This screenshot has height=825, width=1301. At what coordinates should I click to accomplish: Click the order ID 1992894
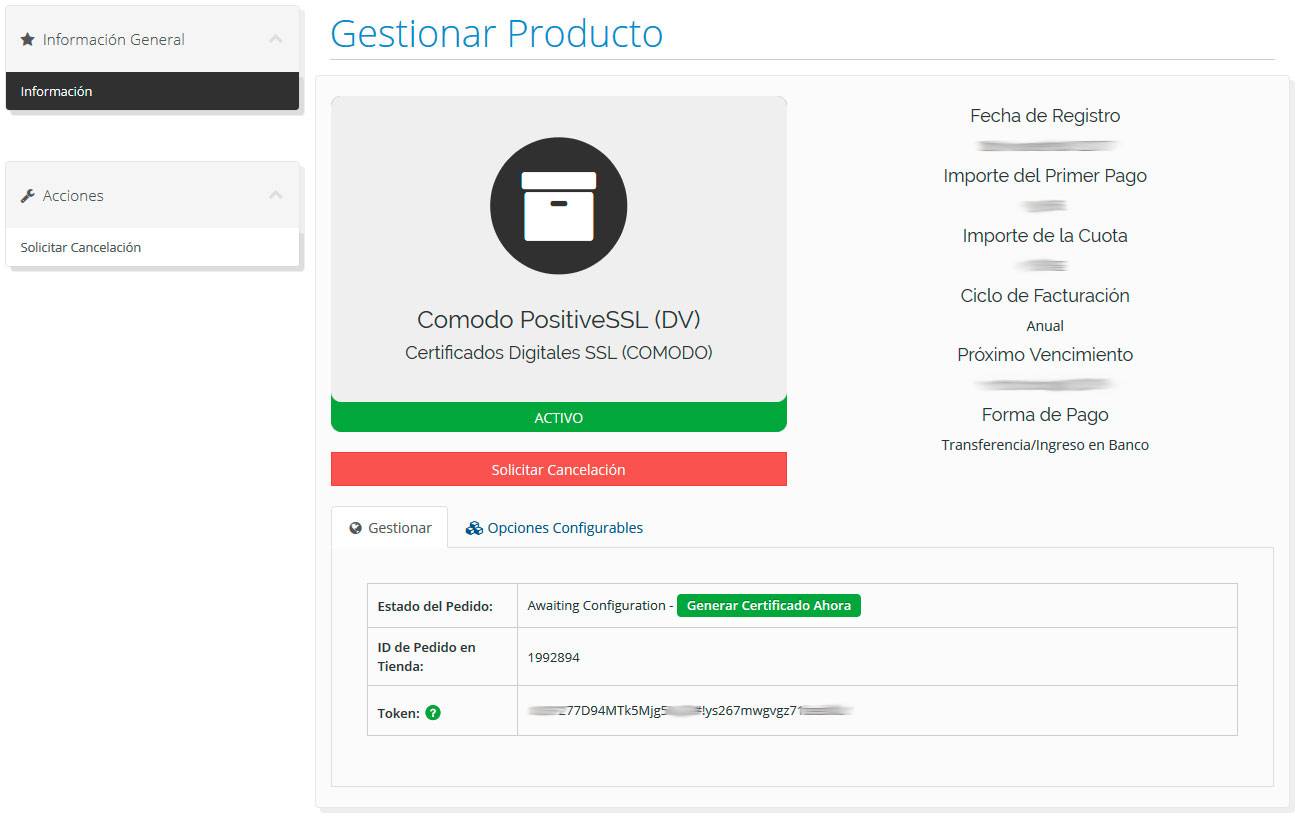[x=554, y=657]
